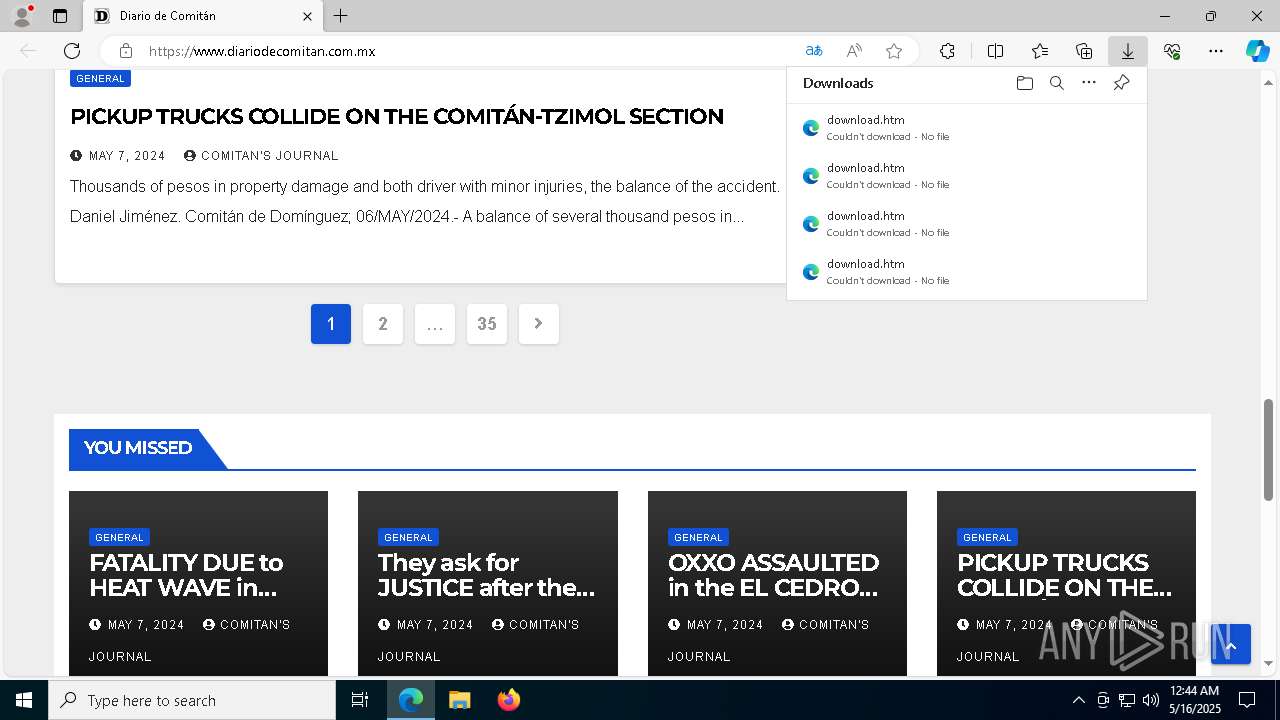Click the GENERAL tag above pickup trucks headline
Image resolution: width=1280 pixels, height=720 pixels.
coord(100,78)
